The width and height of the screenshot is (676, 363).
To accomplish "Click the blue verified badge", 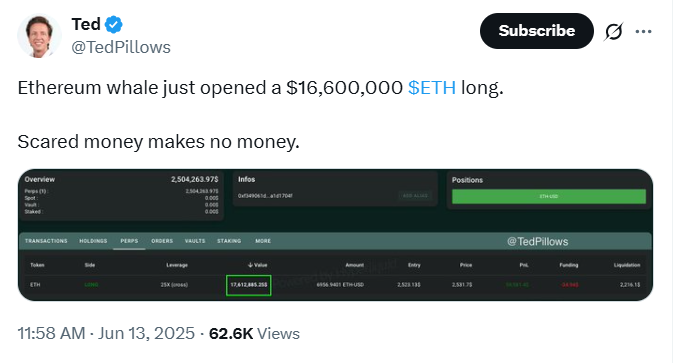I will tap(114, 25).
